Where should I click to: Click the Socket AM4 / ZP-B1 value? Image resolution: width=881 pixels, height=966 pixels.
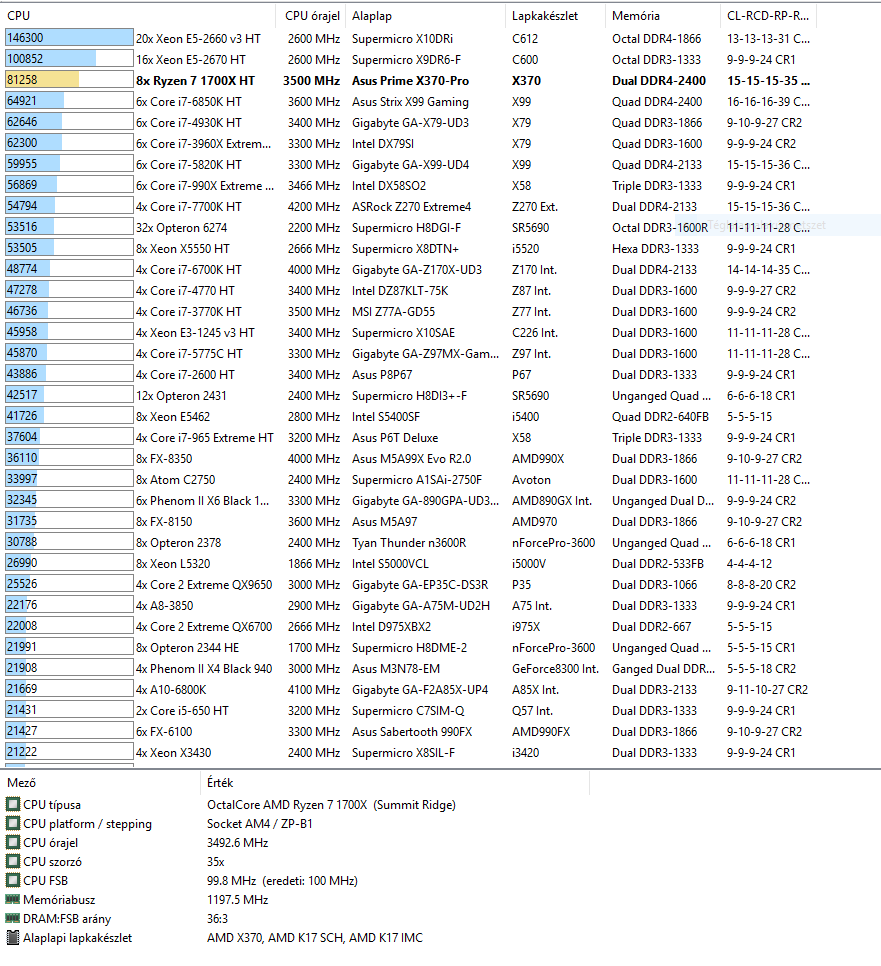(x=260, y=824)
